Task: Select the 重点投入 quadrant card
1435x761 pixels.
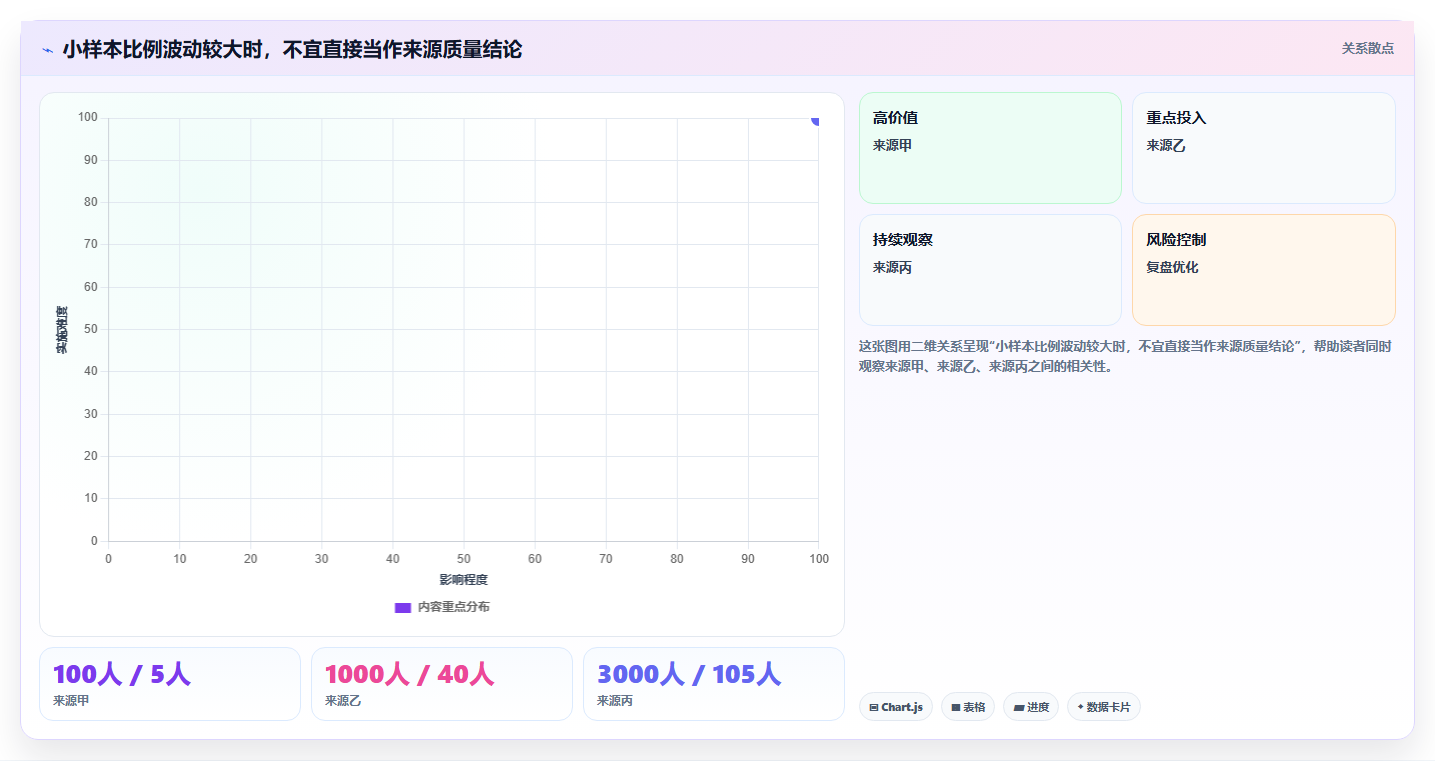Action: click(x=1263, y=148)
